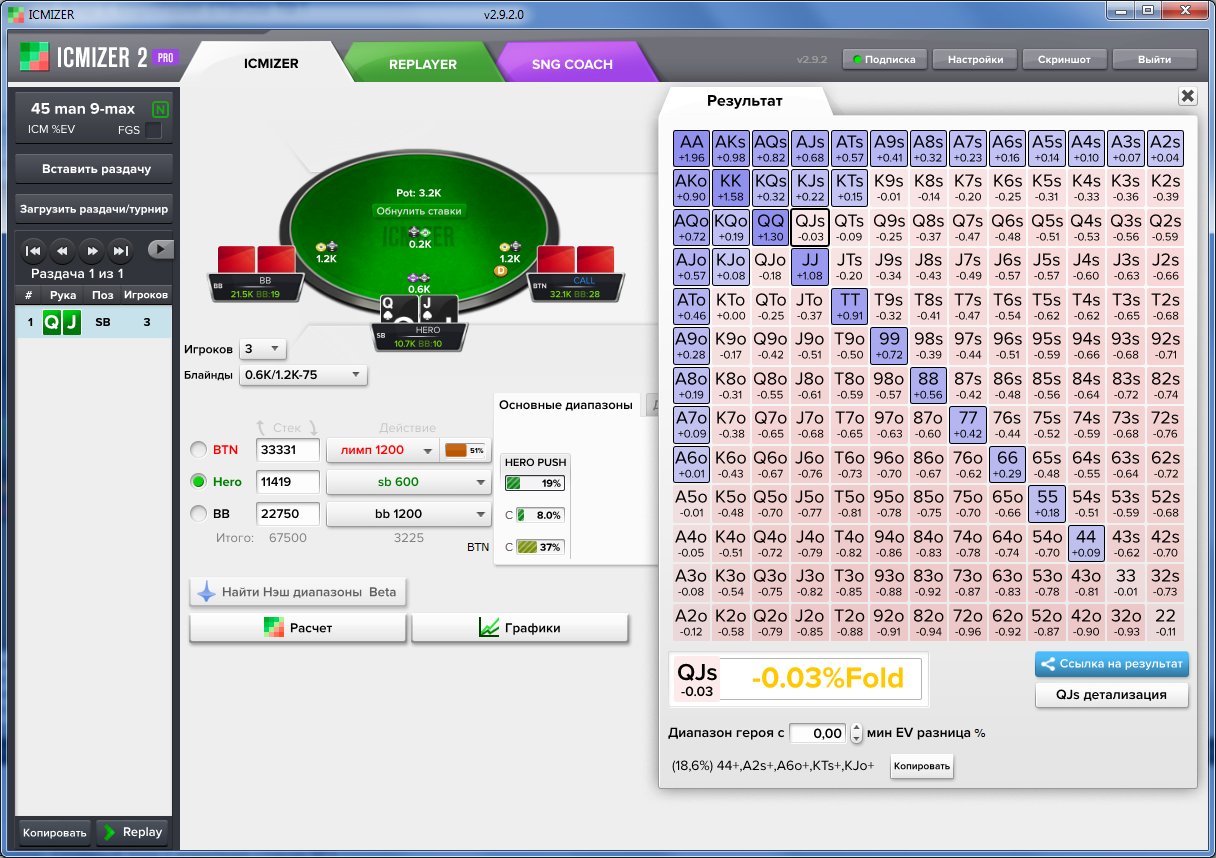Viewport: 1216px width, 858px height.
Task: Click the BB player's red cards
Action: pyautogui.click(x=257, y=259)
